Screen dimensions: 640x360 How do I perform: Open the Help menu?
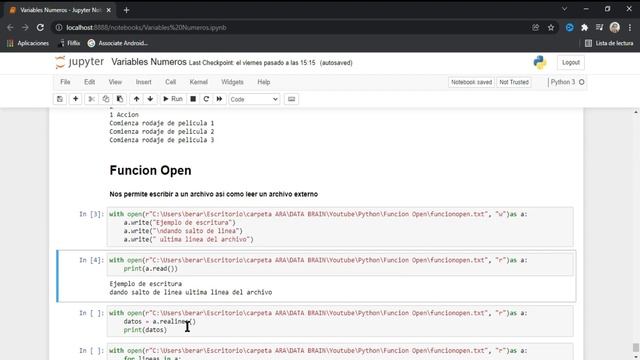pyautogui.click(x=264, y=82)
